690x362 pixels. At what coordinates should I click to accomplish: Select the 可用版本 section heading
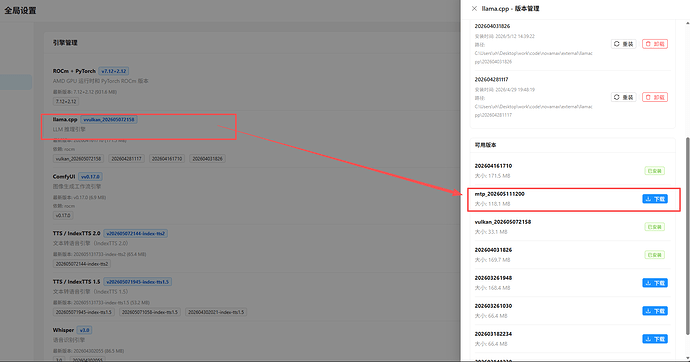pyautogui.click(x=485, y=145)
